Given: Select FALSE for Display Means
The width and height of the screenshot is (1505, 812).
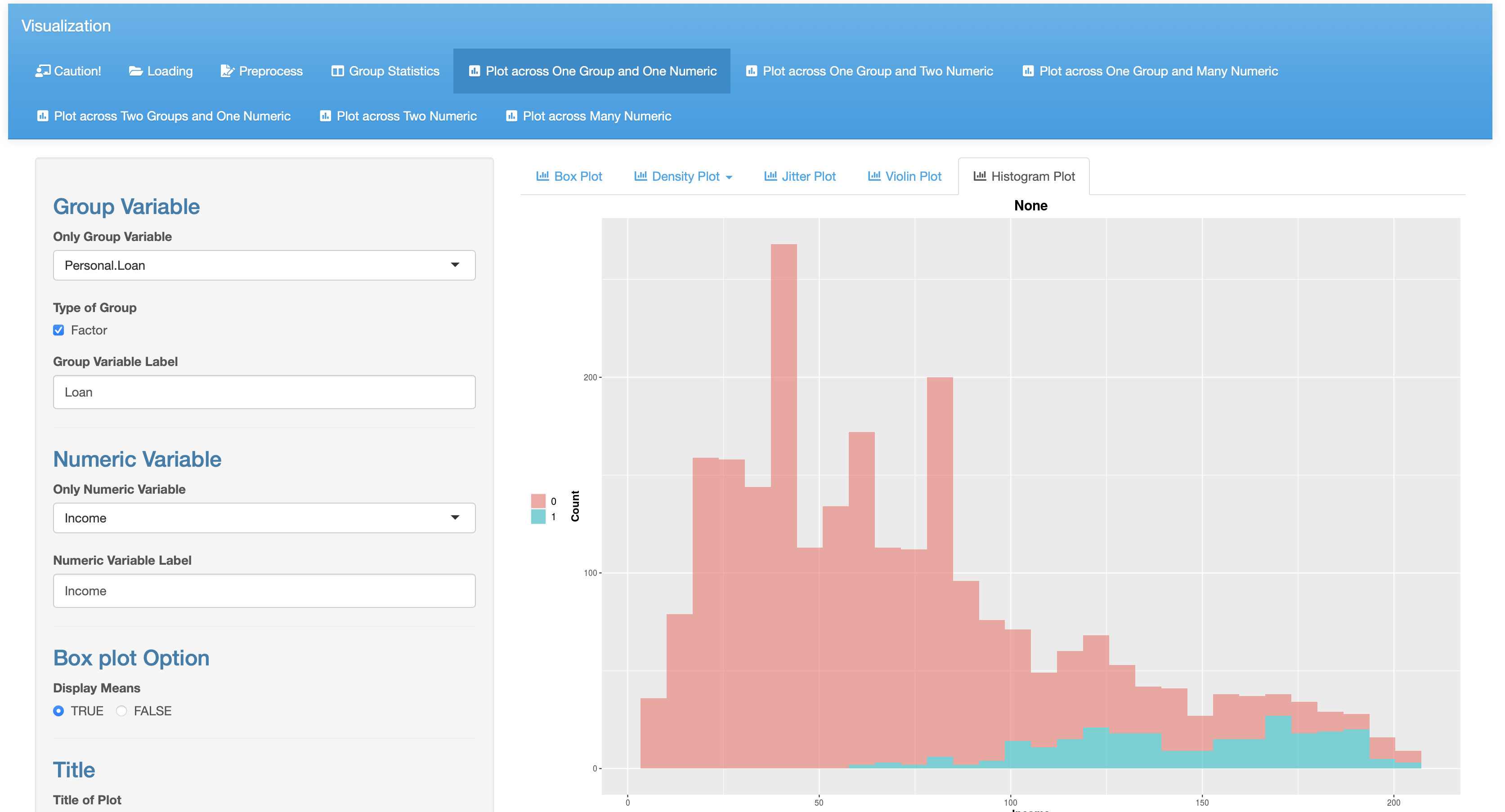Looking at the screenshot, I should pos(121,711).
